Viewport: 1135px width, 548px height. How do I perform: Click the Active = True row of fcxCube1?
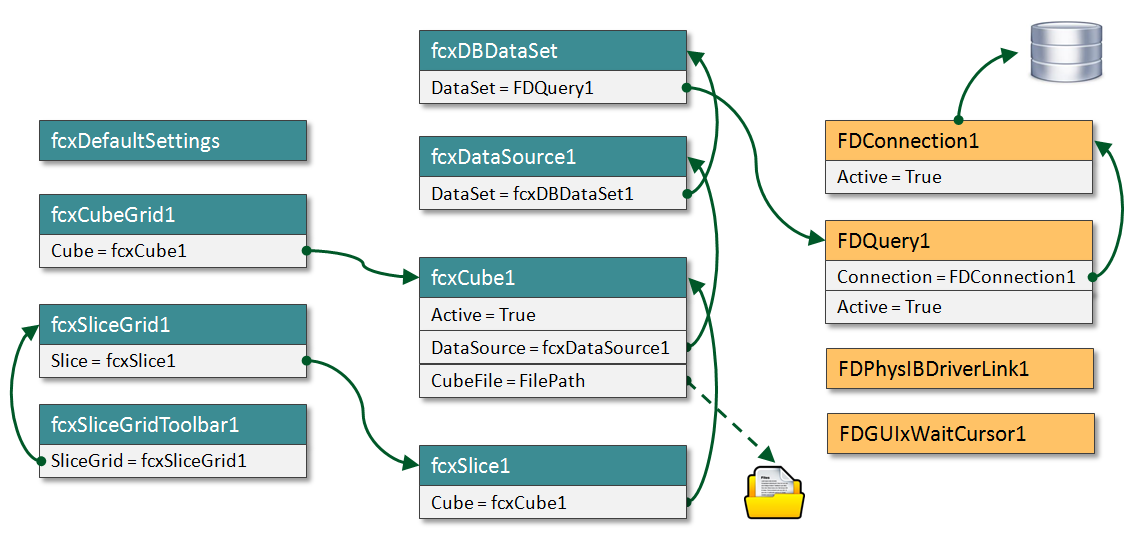coord(553,313)
